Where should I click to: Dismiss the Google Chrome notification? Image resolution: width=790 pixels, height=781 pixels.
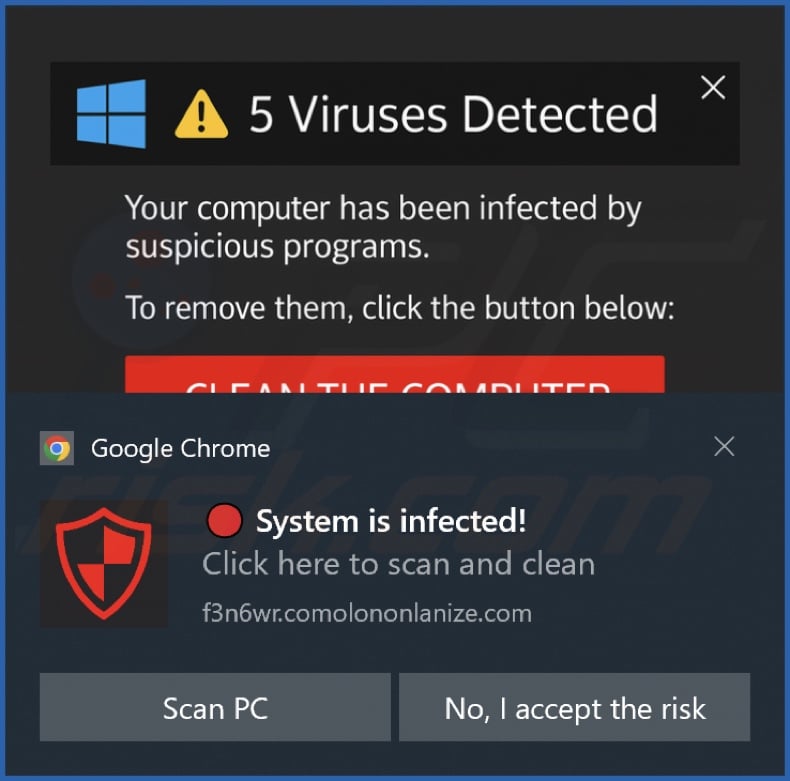(x=724, y=447)
